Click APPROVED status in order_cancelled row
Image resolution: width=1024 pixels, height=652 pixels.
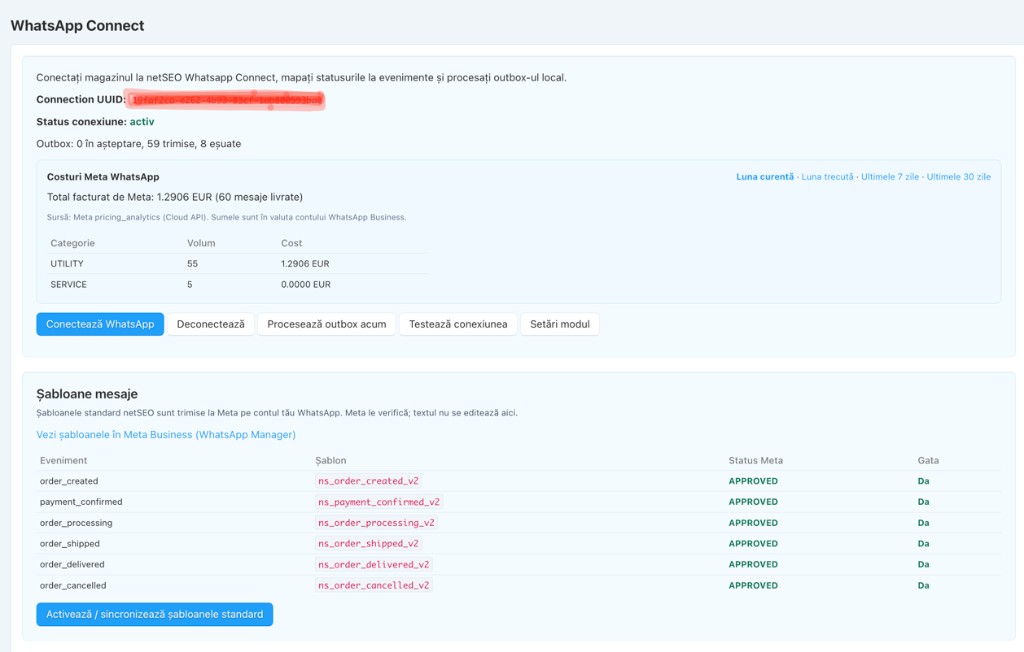coord(753,585)
